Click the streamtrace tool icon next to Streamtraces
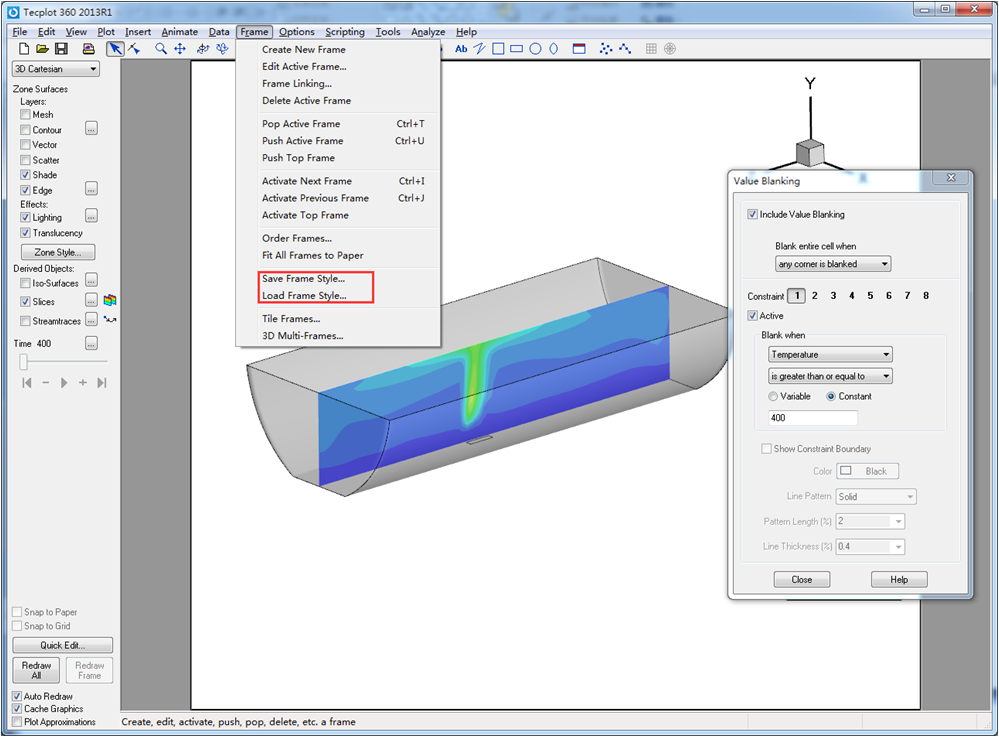 [110, 320]
